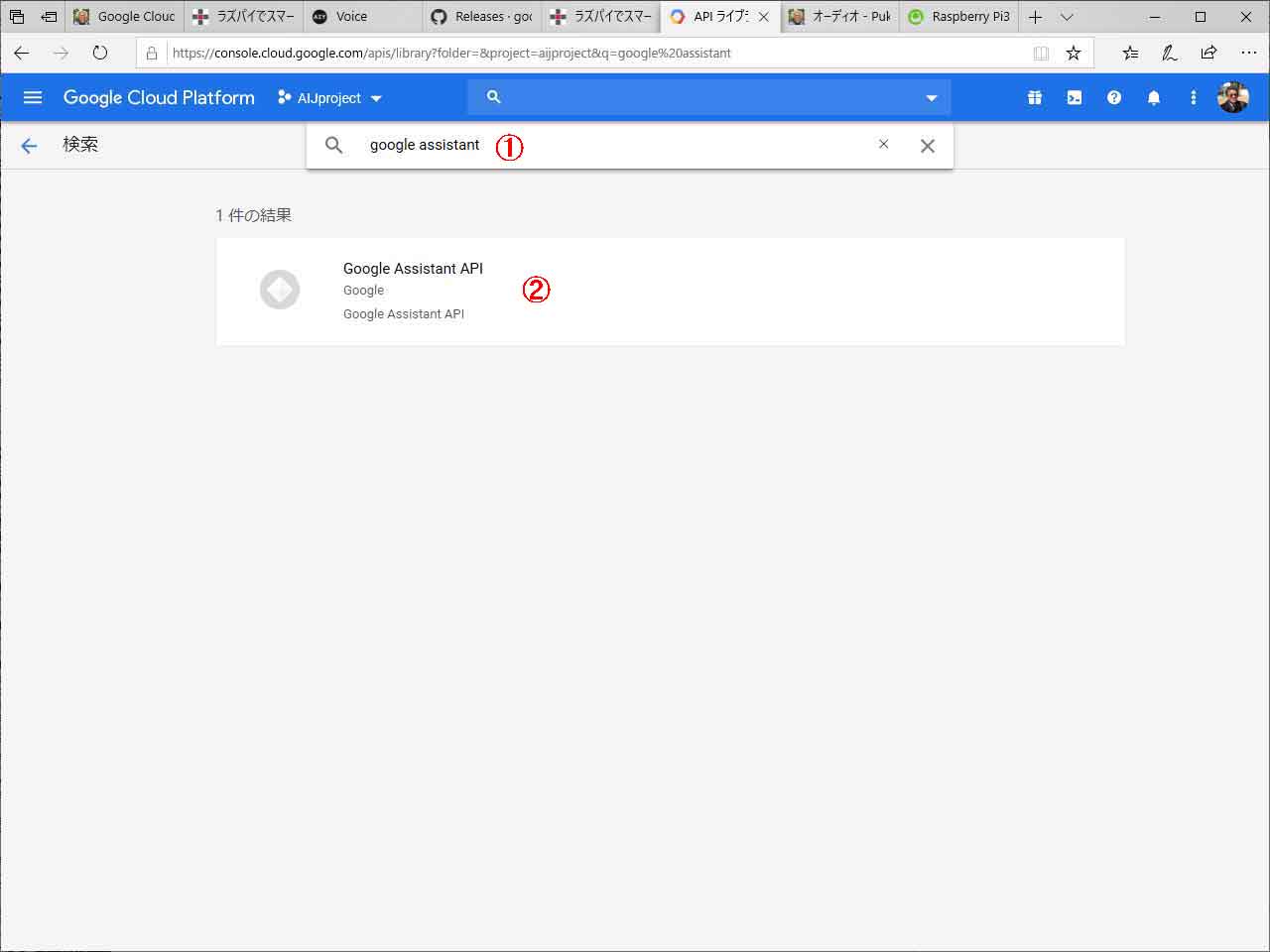
Task: Click the 'Google Assistant API' result description line
Action: [x=404, y=313]
